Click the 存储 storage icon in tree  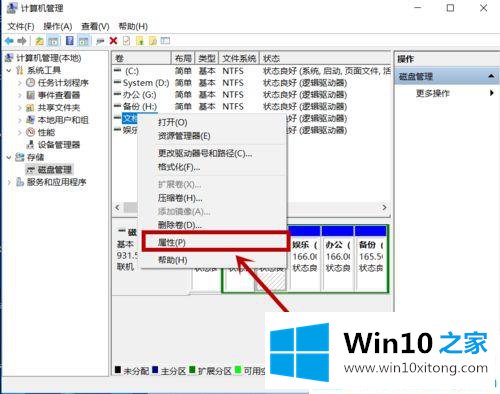[x=20, y=157]
